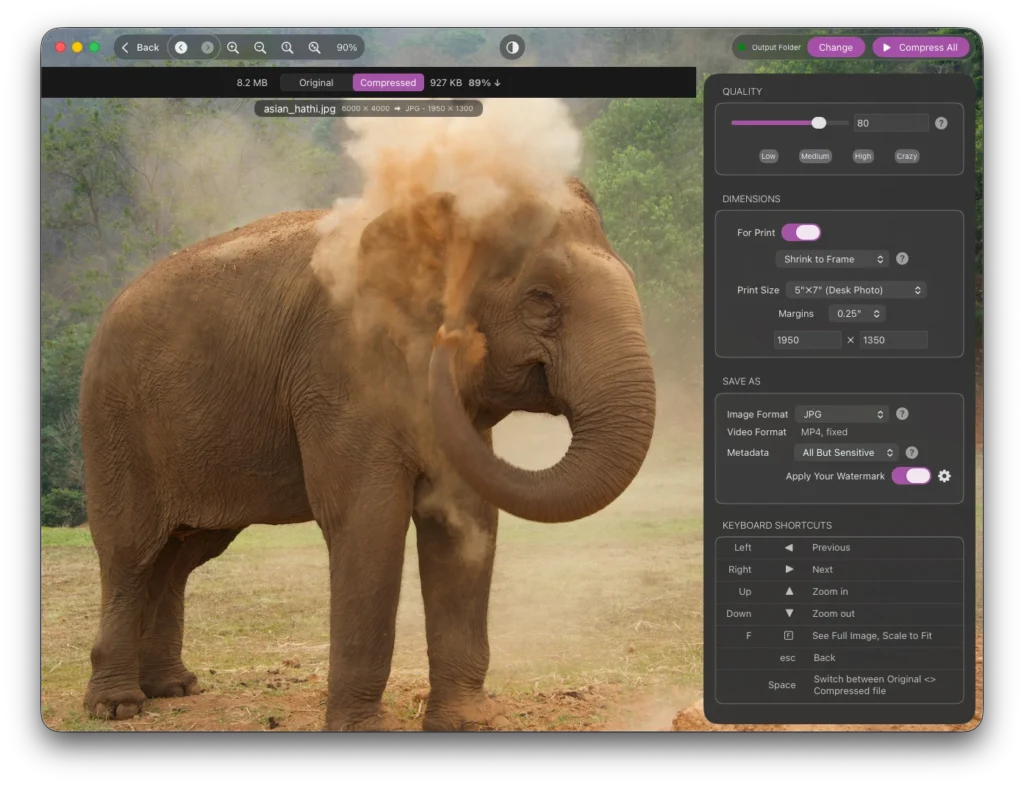Click the quality slider handle

tap(819, 123)
